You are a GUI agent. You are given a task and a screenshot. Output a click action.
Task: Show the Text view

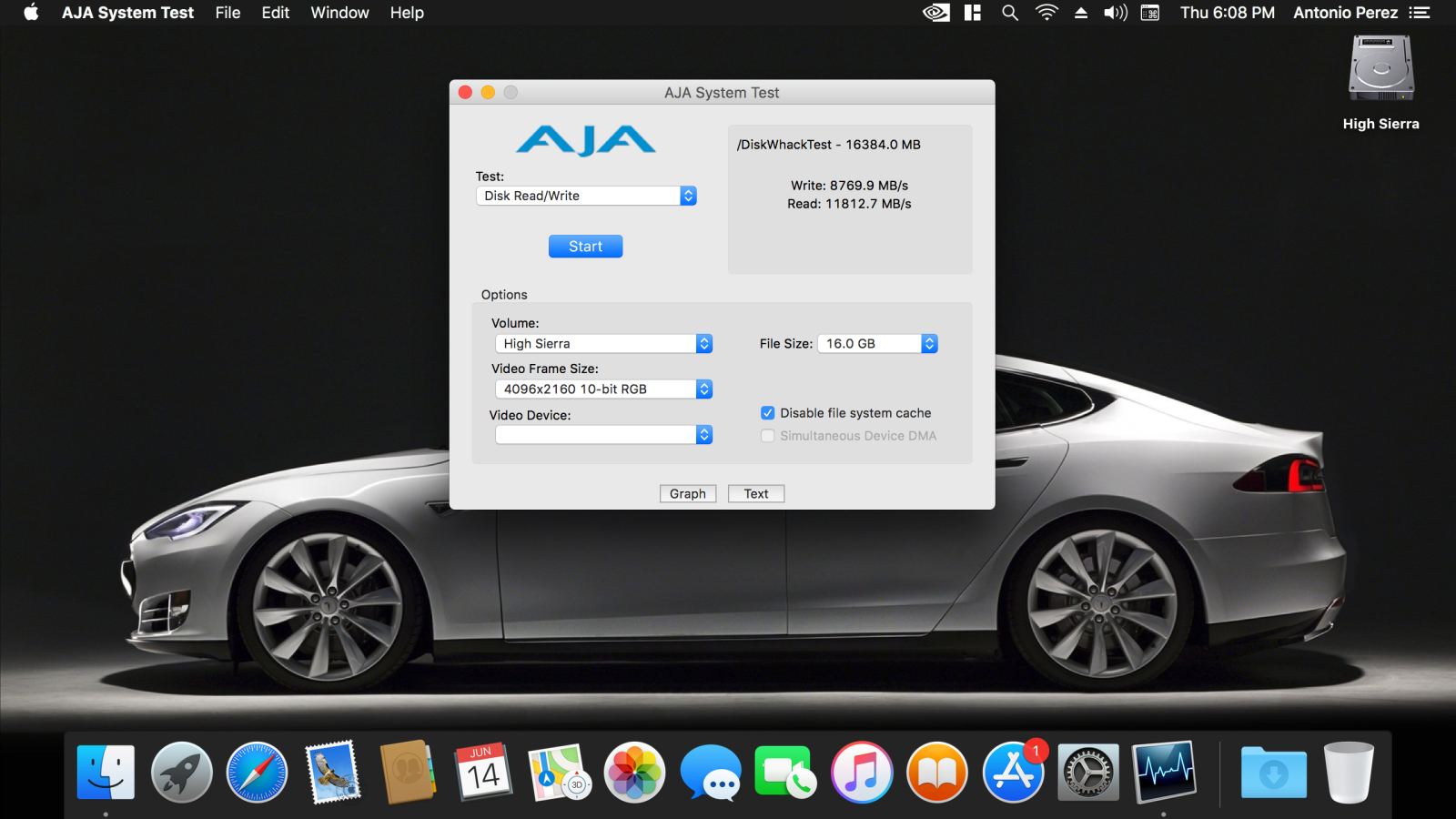point(756,493)
